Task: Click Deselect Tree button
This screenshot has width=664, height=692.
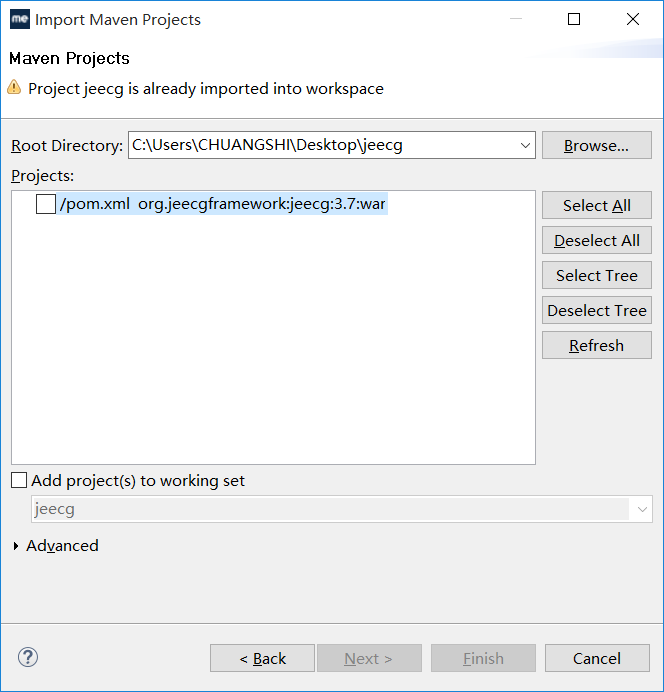Action: click(x=596, y=310)
